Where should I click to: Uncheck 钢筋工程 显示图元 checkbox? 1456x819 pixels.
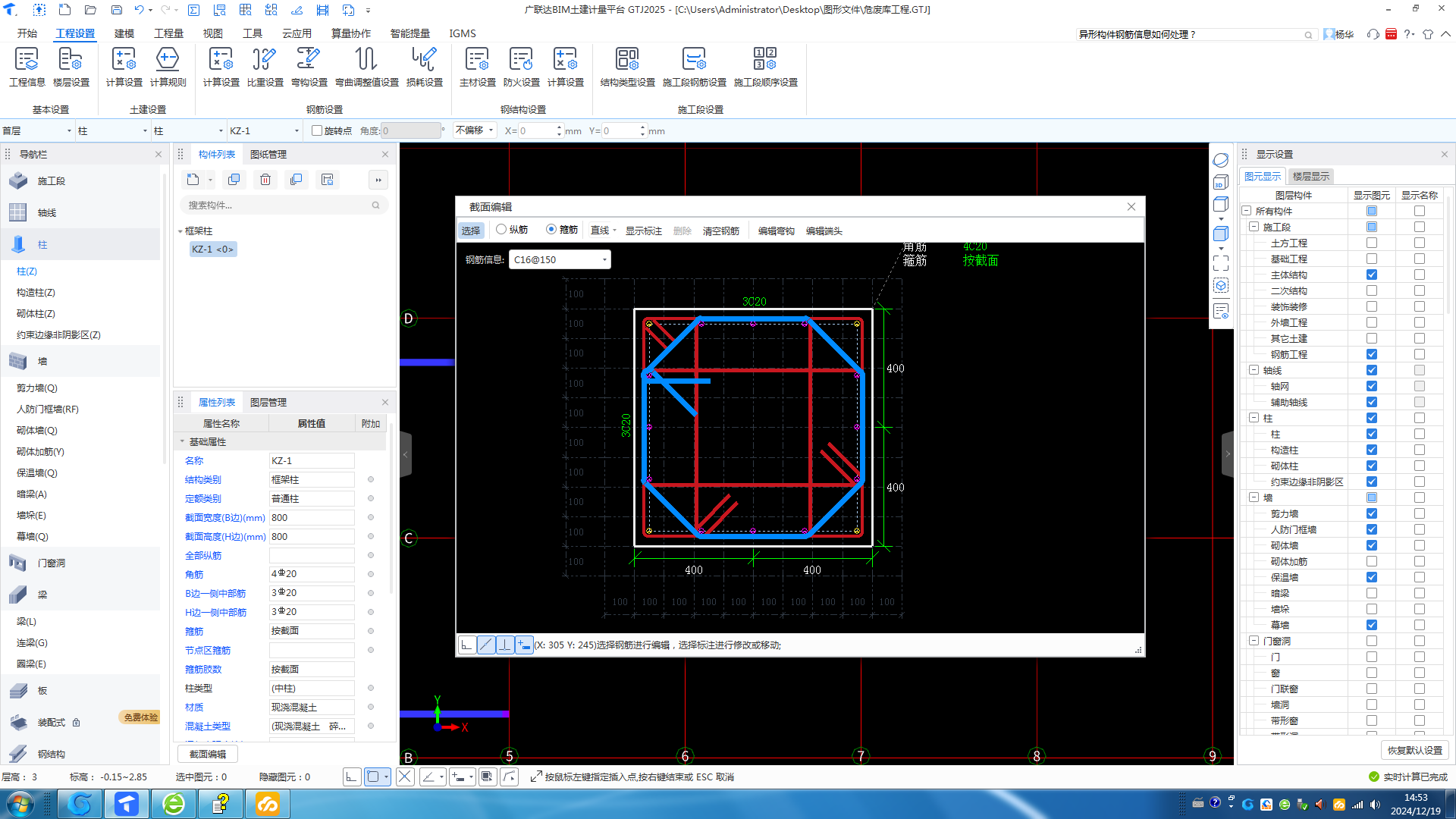[x=1371, y=354]
